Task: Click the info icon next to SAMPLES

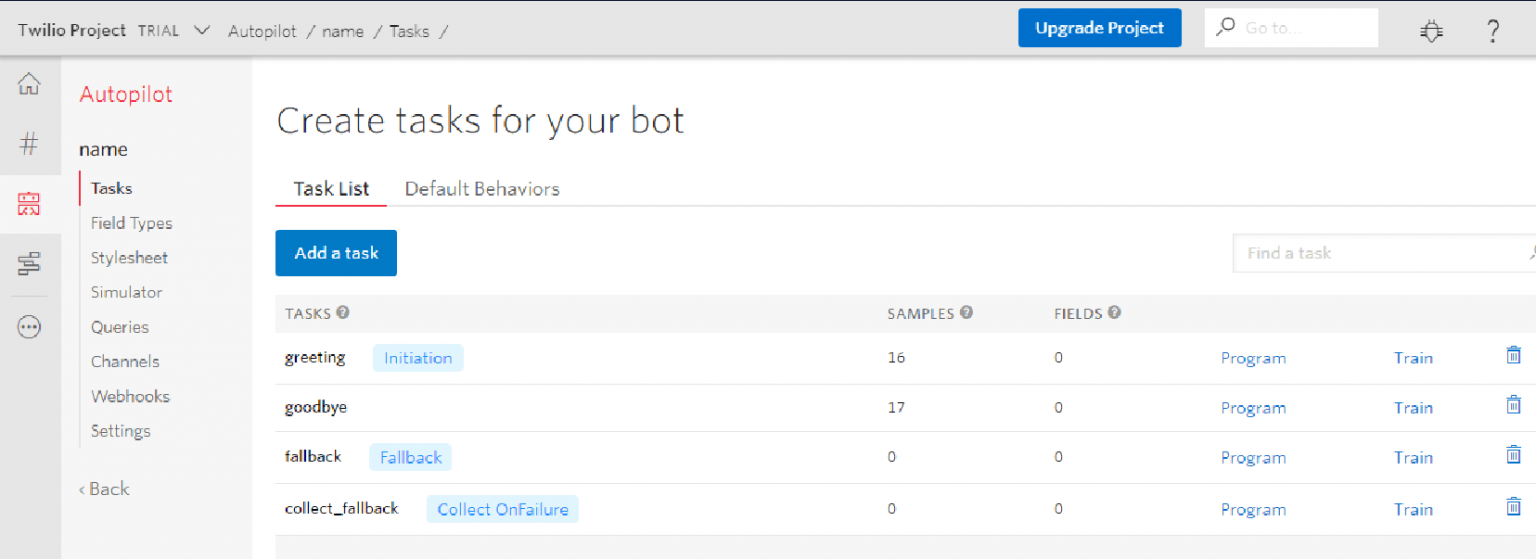Action: click(x=966, y=312)
